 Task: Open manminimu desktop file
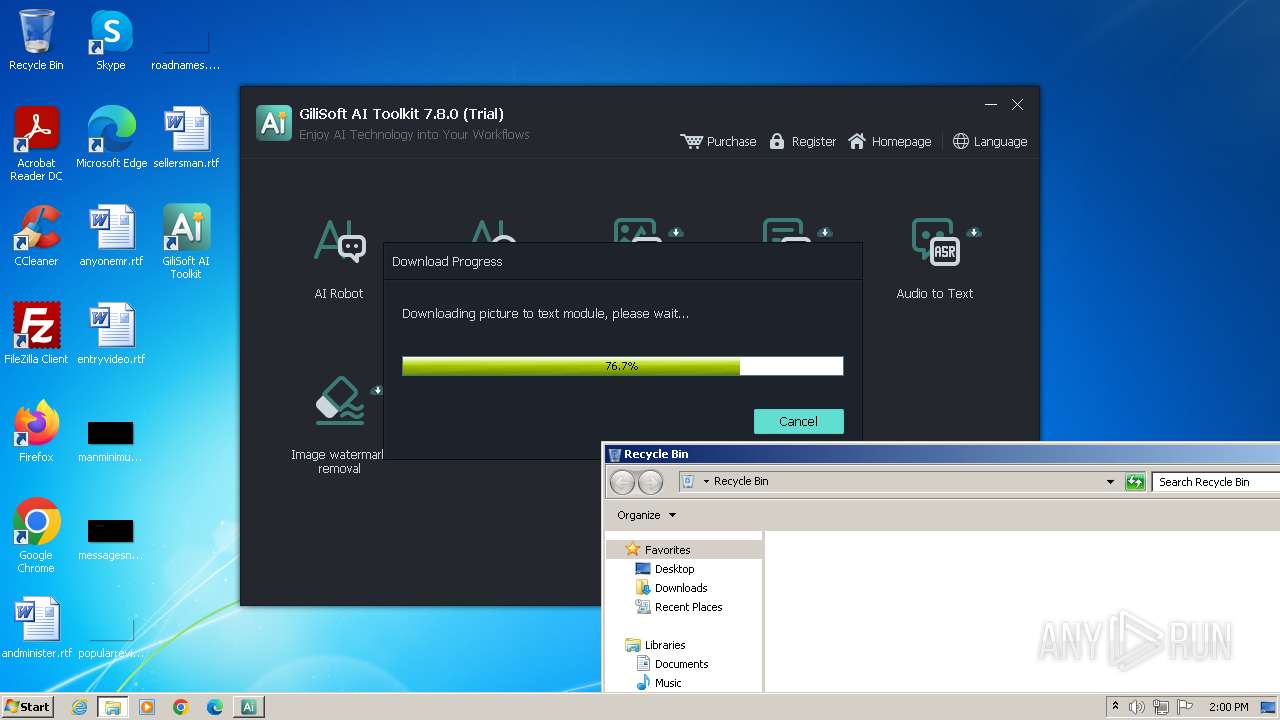pos(110,440)
